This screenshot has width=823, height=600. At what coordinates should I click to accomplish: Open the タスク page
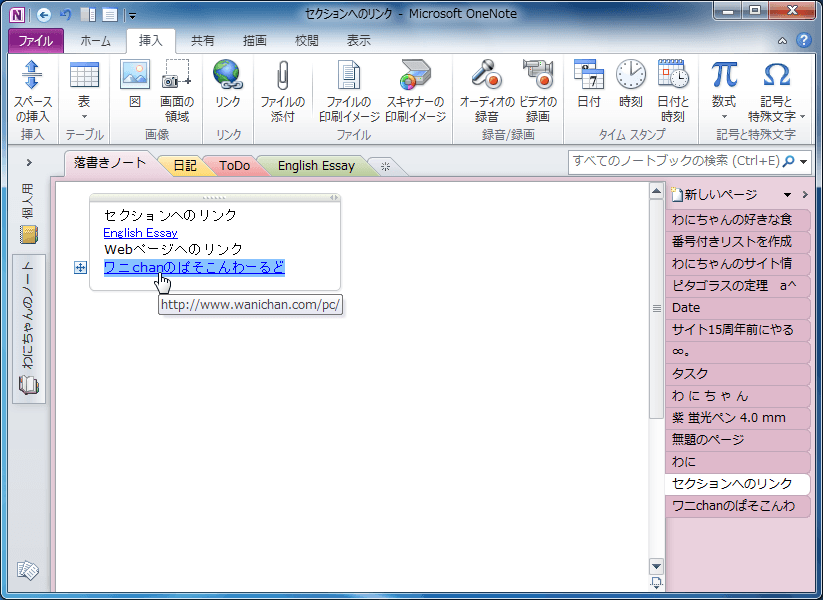point(737,374)
